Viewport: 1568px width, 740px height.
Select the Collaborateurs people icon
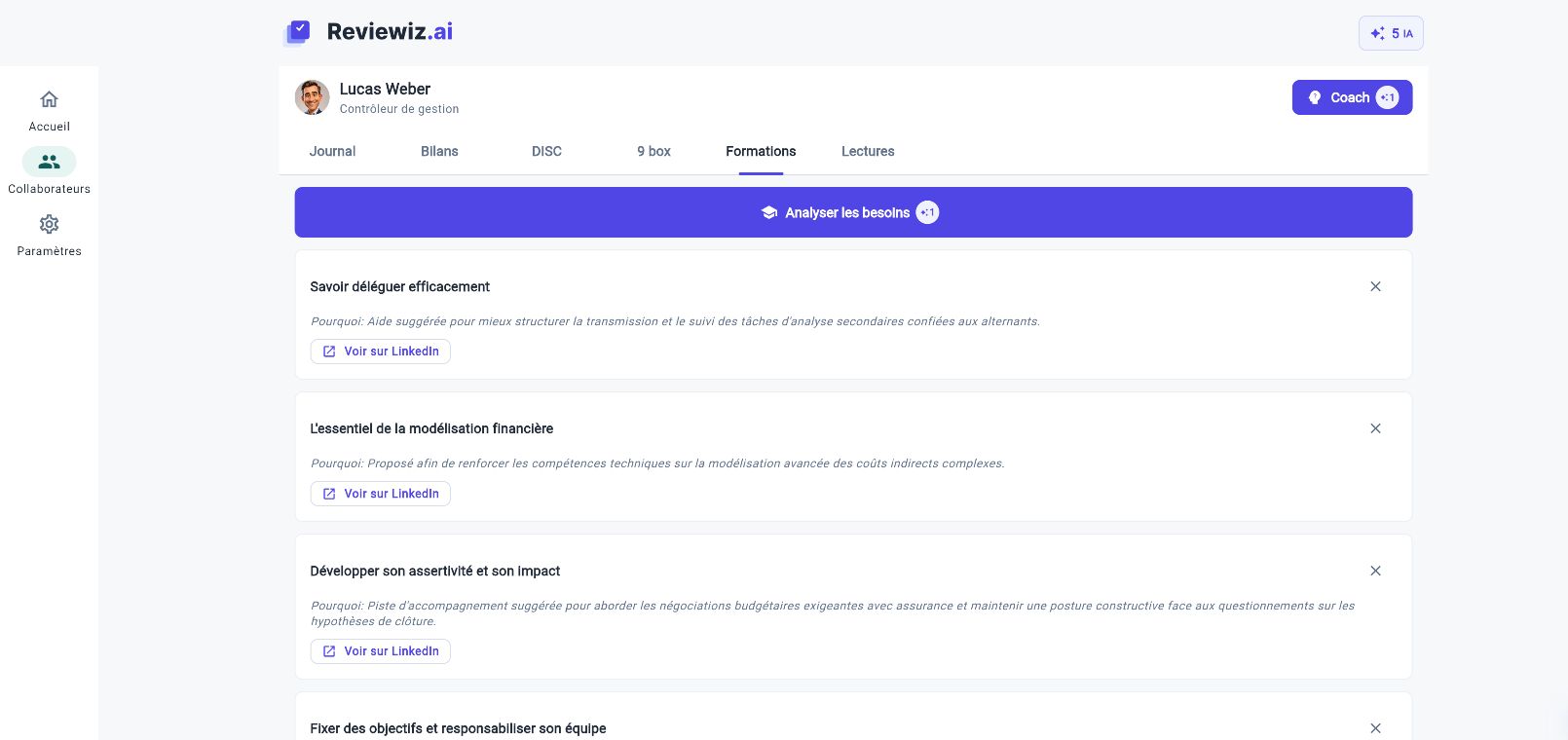tap(49, 162)
